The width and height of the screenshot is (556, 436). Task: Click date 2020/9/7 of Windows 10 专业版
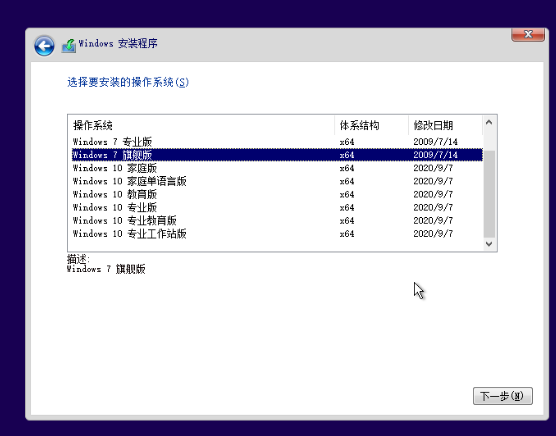(x=433, y=207)
